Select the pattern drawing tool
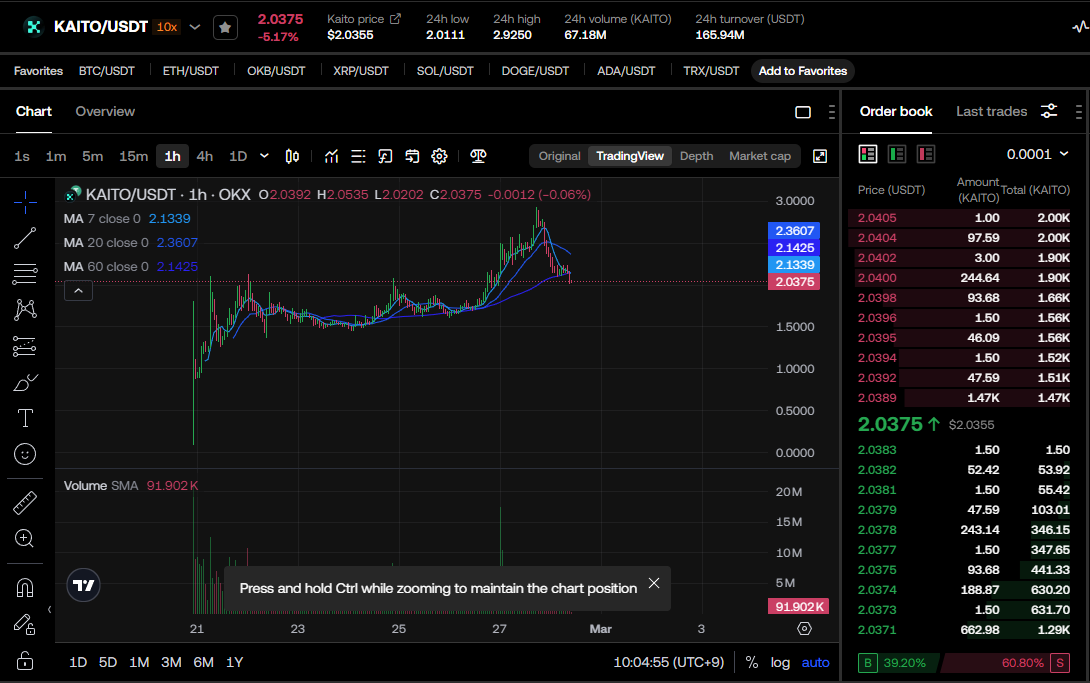This screenshot has width=1090, height=683. (25, 310)
